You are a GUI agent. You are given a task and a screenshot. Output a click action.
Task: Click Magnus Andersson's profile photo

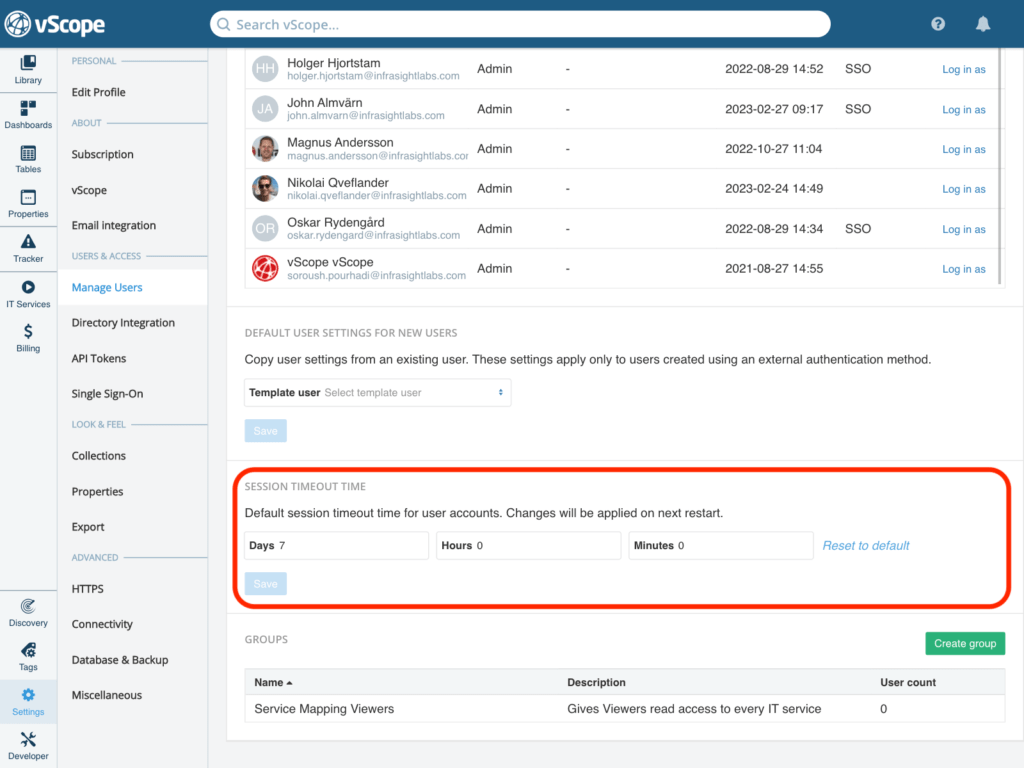point(265,149)
